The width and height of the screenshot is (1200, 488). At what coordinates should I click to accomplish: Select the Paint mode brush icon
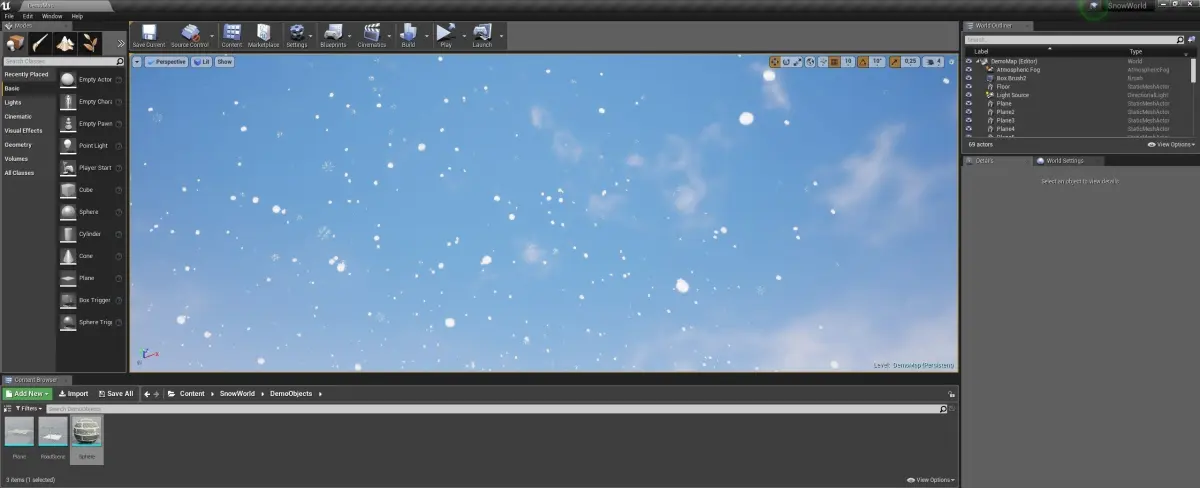tap(40, 43)
